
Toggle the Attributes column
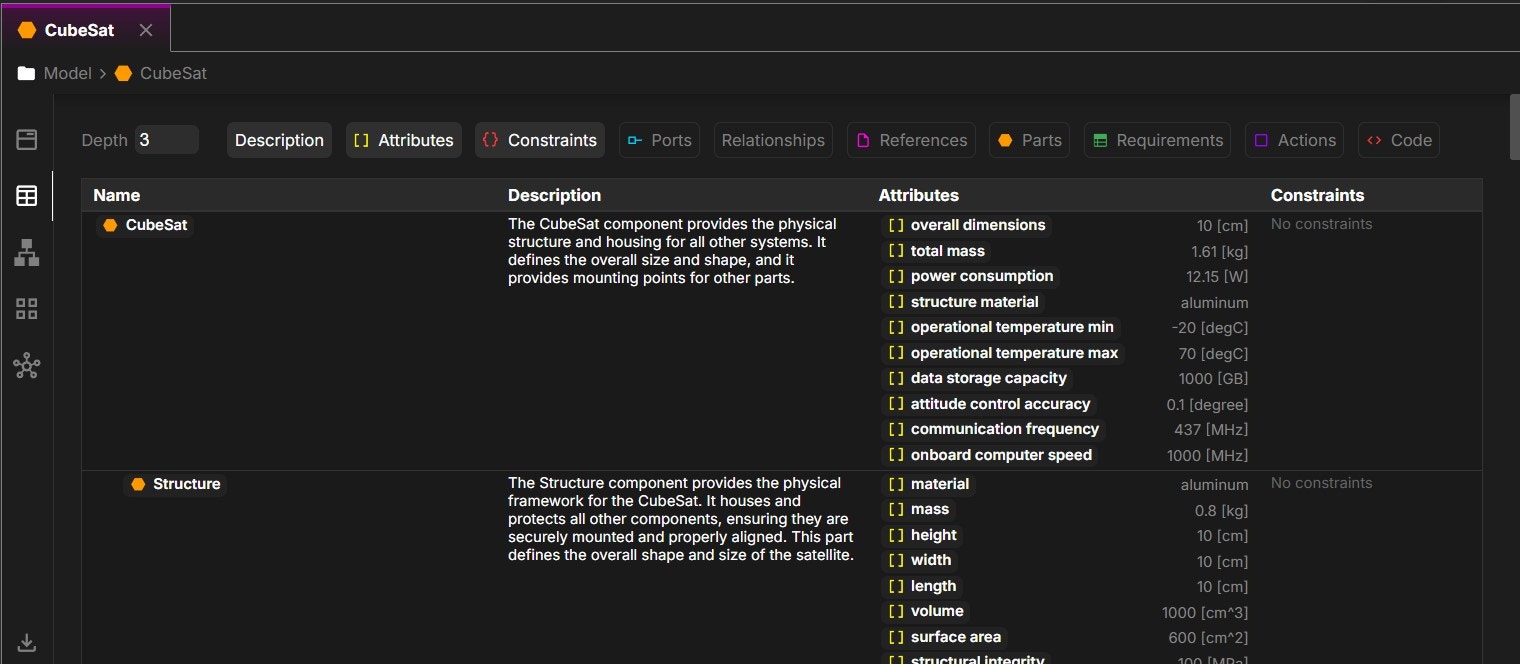tap(403, 140)
